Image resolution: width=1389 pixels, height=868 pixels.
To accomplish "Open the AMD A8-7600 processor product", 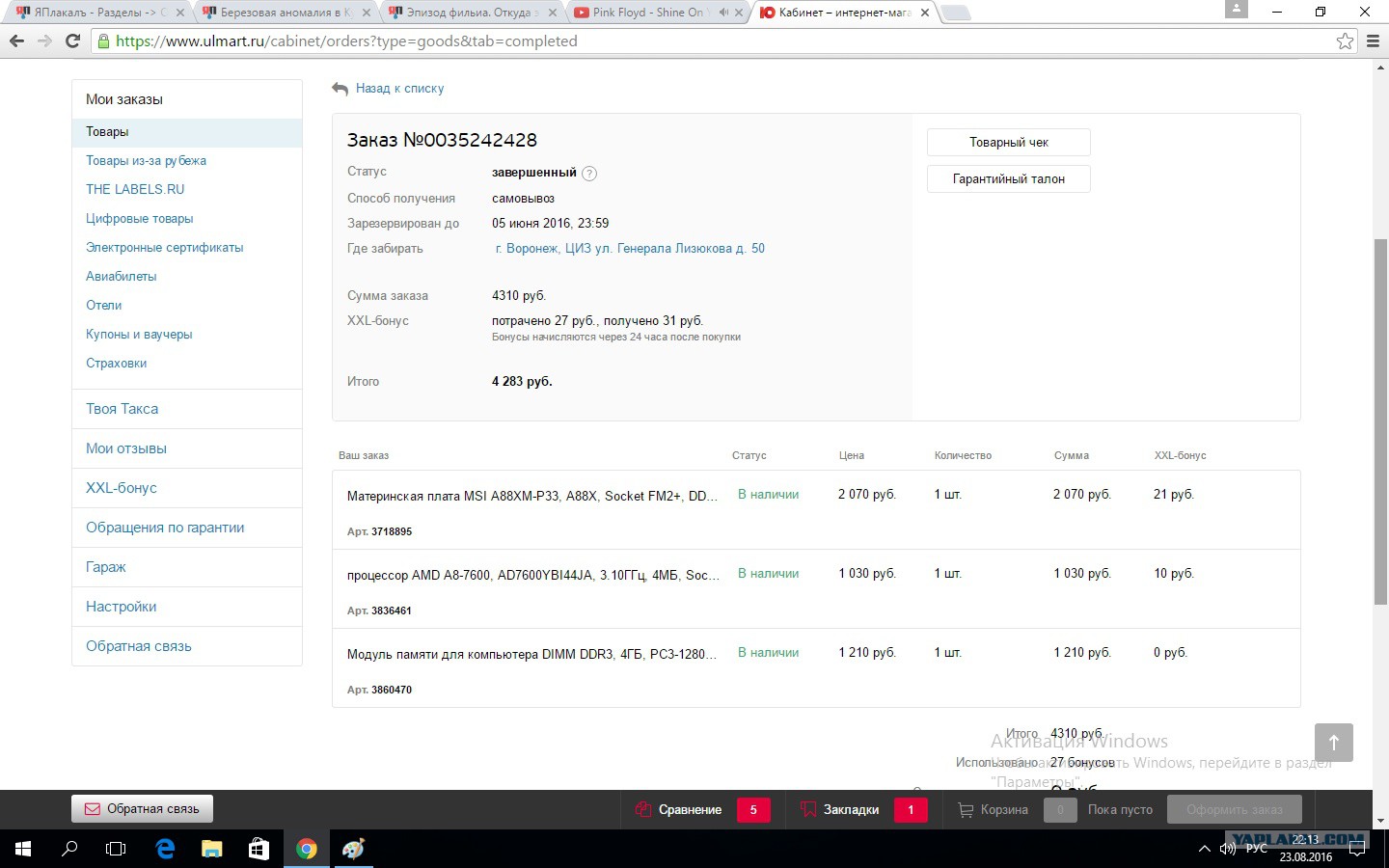I will (533, 575).
